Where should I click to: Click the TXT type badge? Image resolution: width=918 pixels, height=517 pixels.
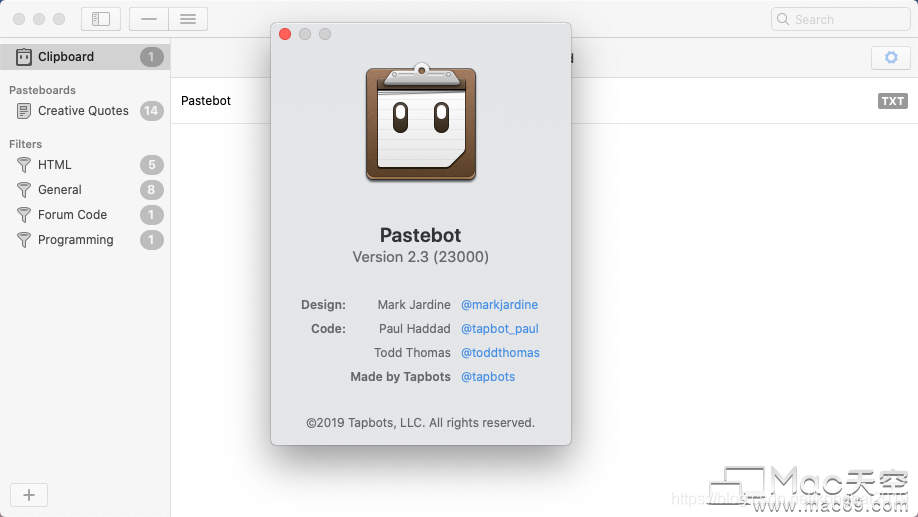[x=893, y=101]
